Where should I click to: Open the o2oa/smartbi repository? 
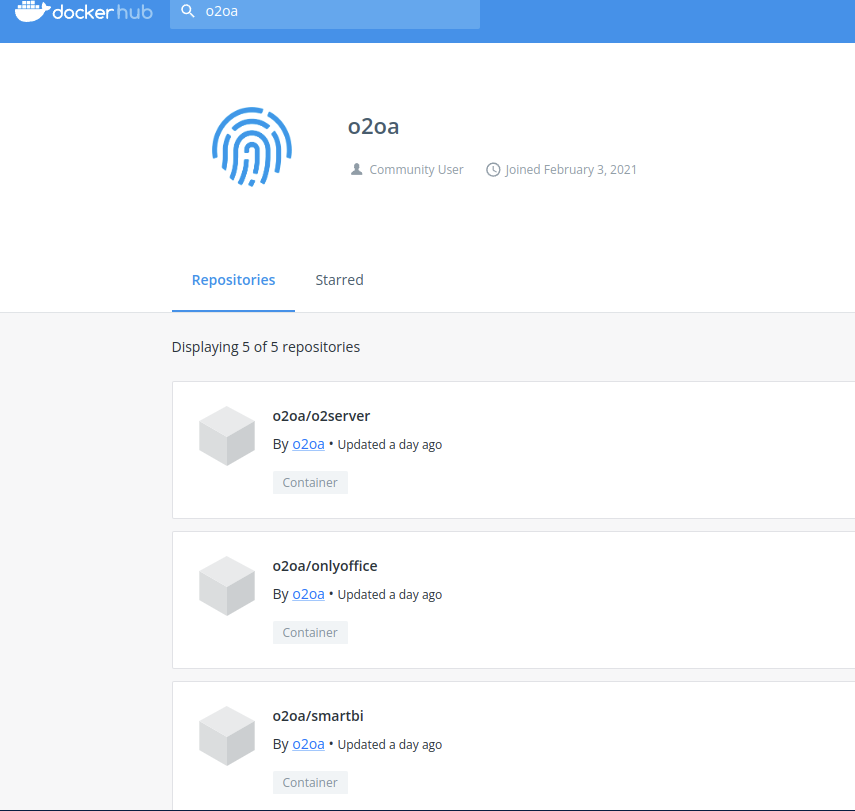(318, 716)
